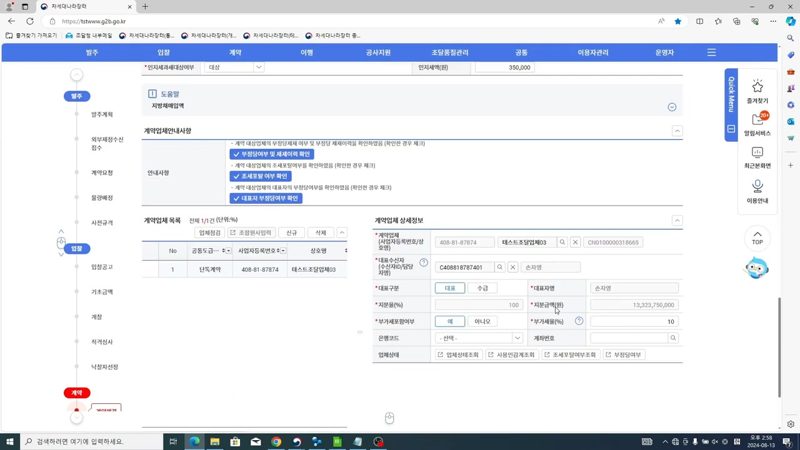800x450 pixels.
Task: Select the 입찰 stage pill in sidebar
Action: [x=77, y=248]
